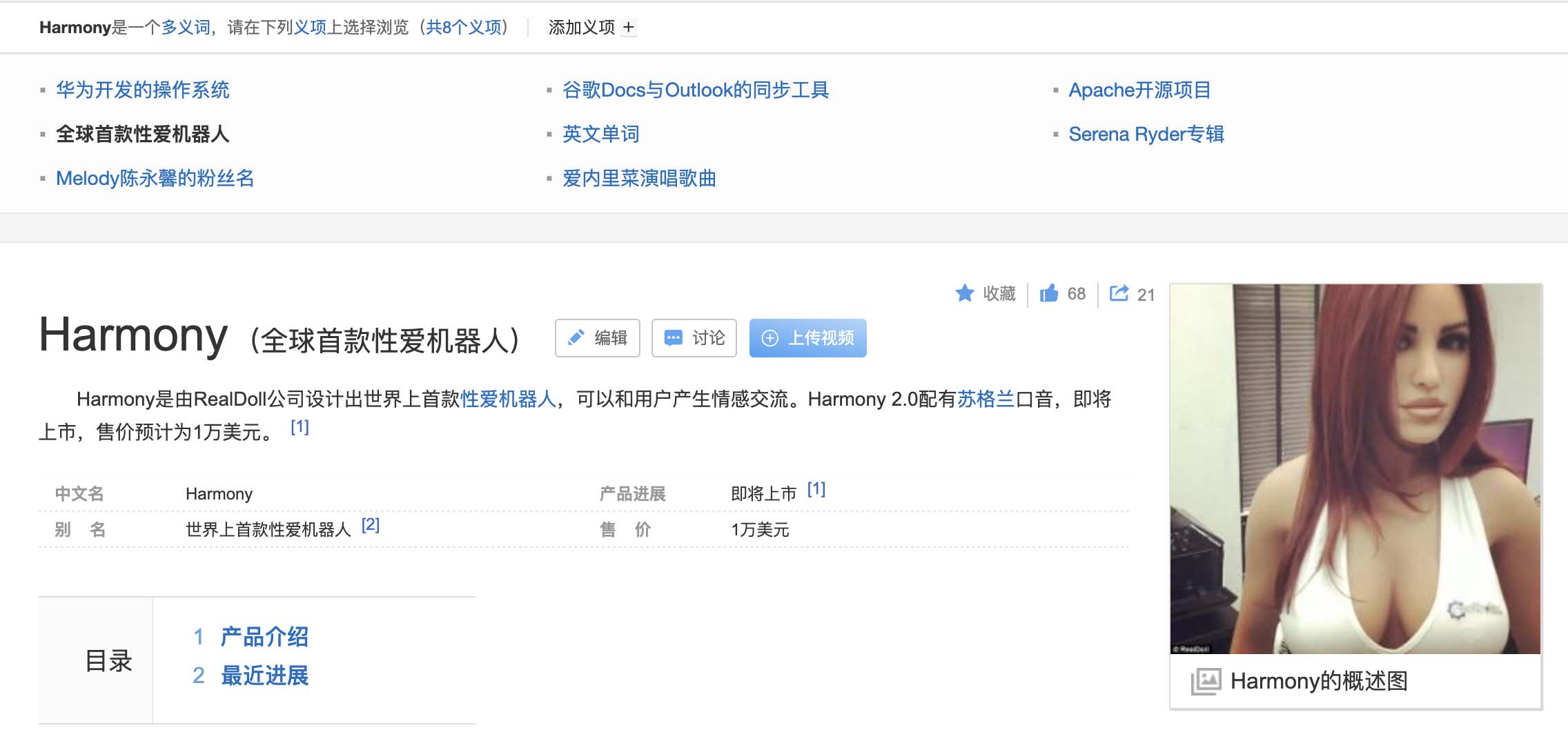Click the thumbs-up like icon

point(1049,293)
